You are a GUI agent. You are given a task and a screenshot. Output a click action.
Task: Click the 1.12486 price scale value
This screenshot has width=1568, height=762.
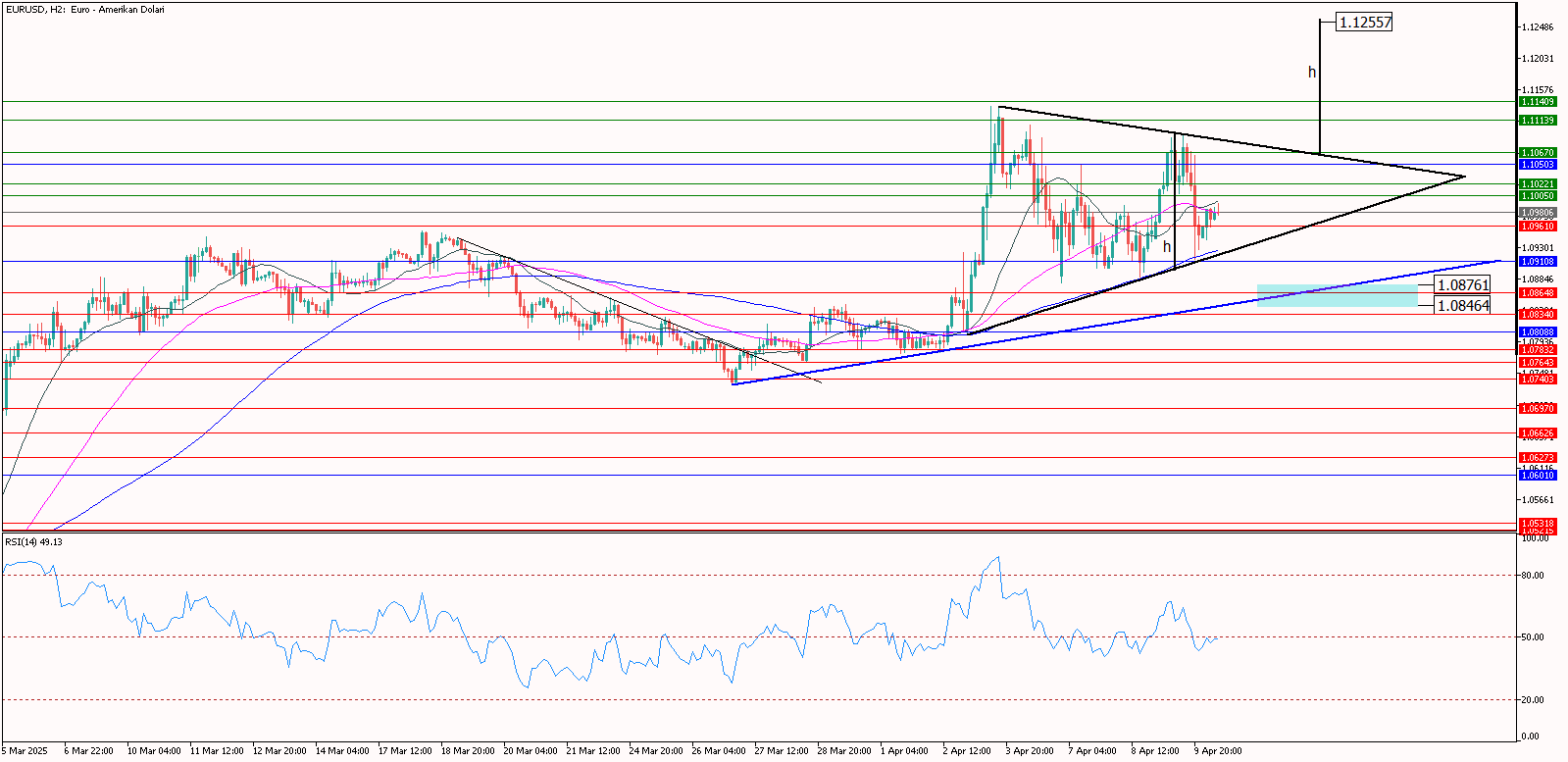(x=1537, y=27)
